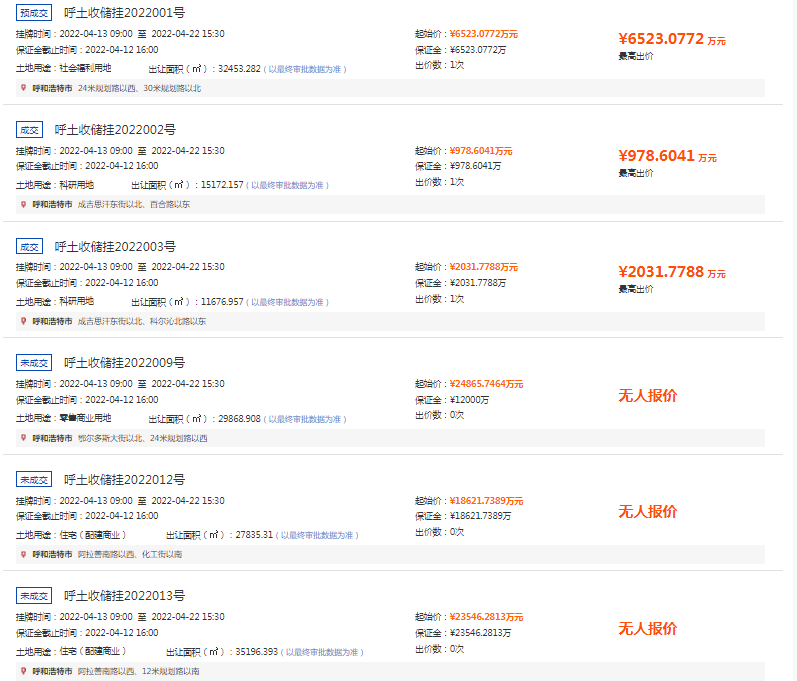Click 未成交 badge beside 2022009号

click(x=33, y=363)
